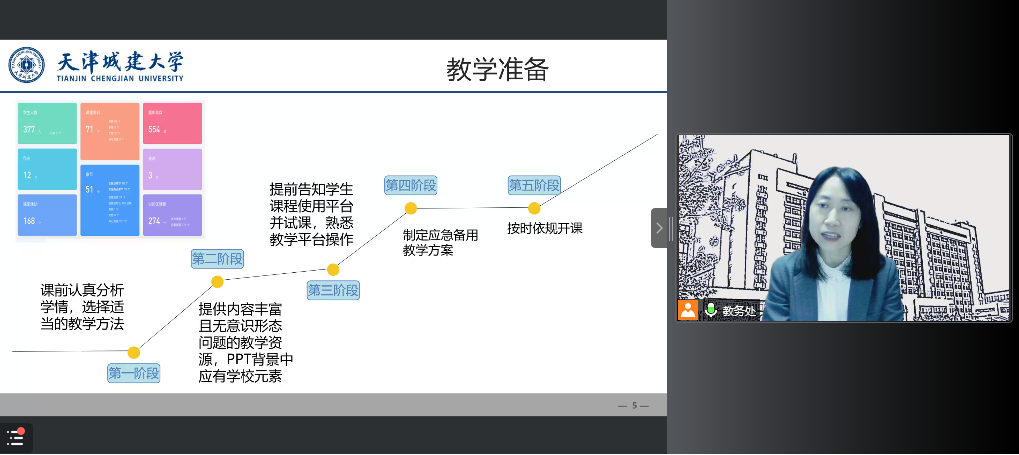
Task: Select the 第四阶段 stage label
Action: coord(411,185)
